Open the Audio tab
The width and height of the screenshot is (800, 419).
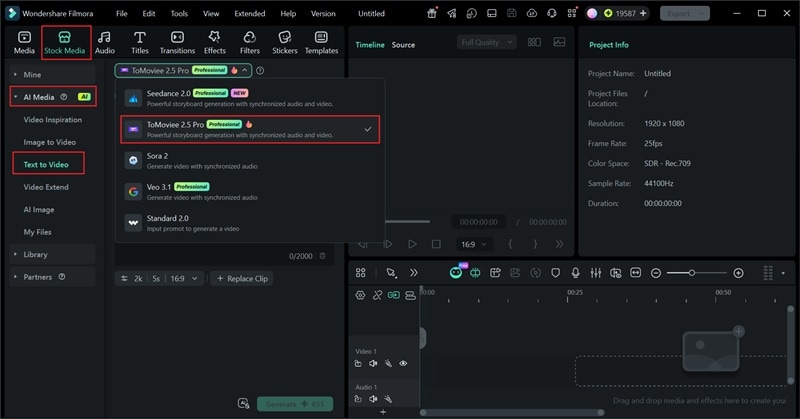coord(105,43)
